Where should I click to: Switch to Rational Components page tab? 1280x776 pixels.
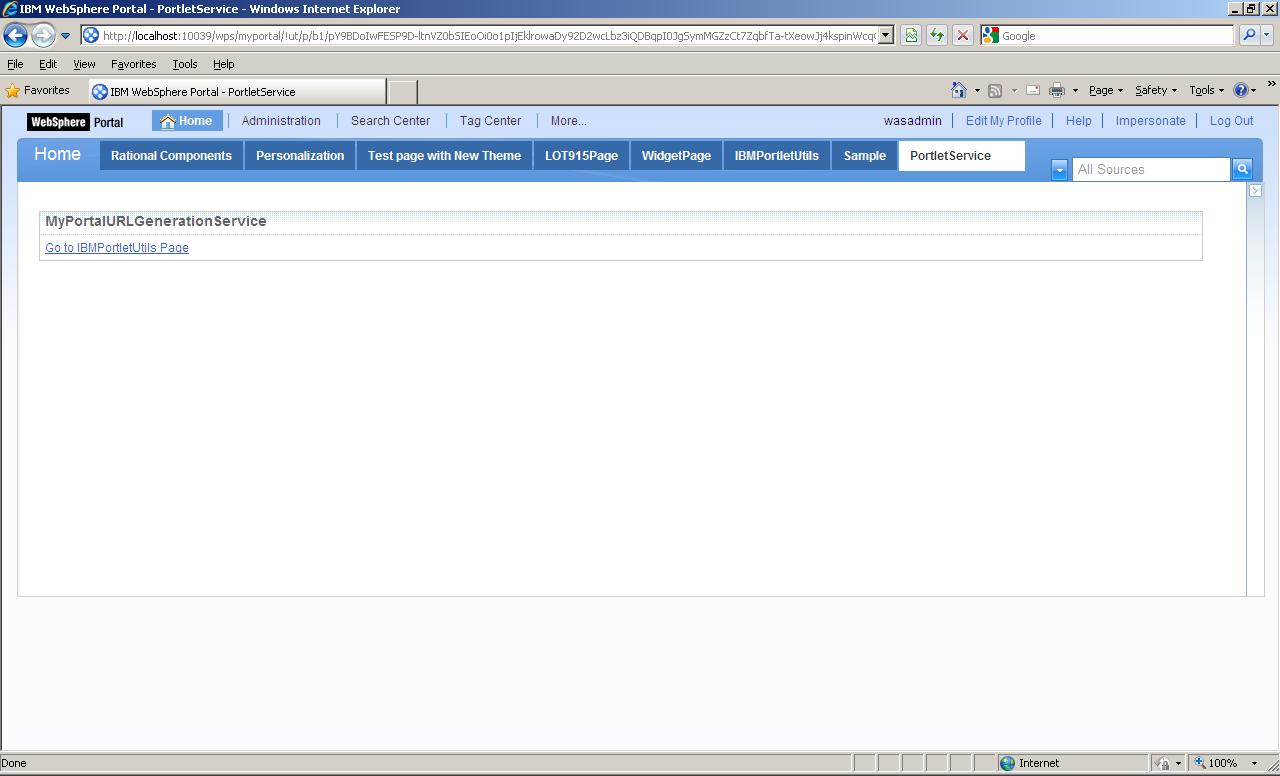click(171, 156)
